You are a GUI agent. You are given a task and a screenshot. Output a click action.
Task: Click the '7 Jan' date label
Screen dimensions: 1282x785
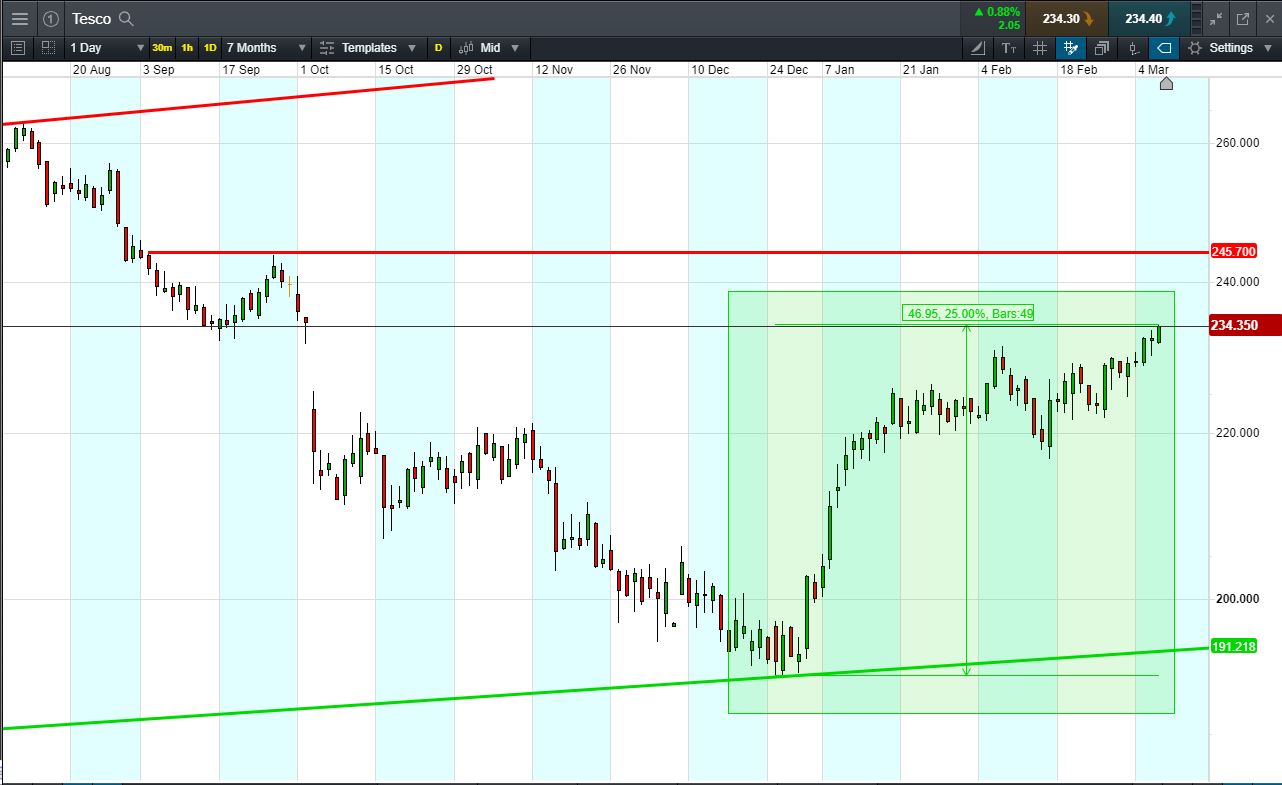coord(839,69)
